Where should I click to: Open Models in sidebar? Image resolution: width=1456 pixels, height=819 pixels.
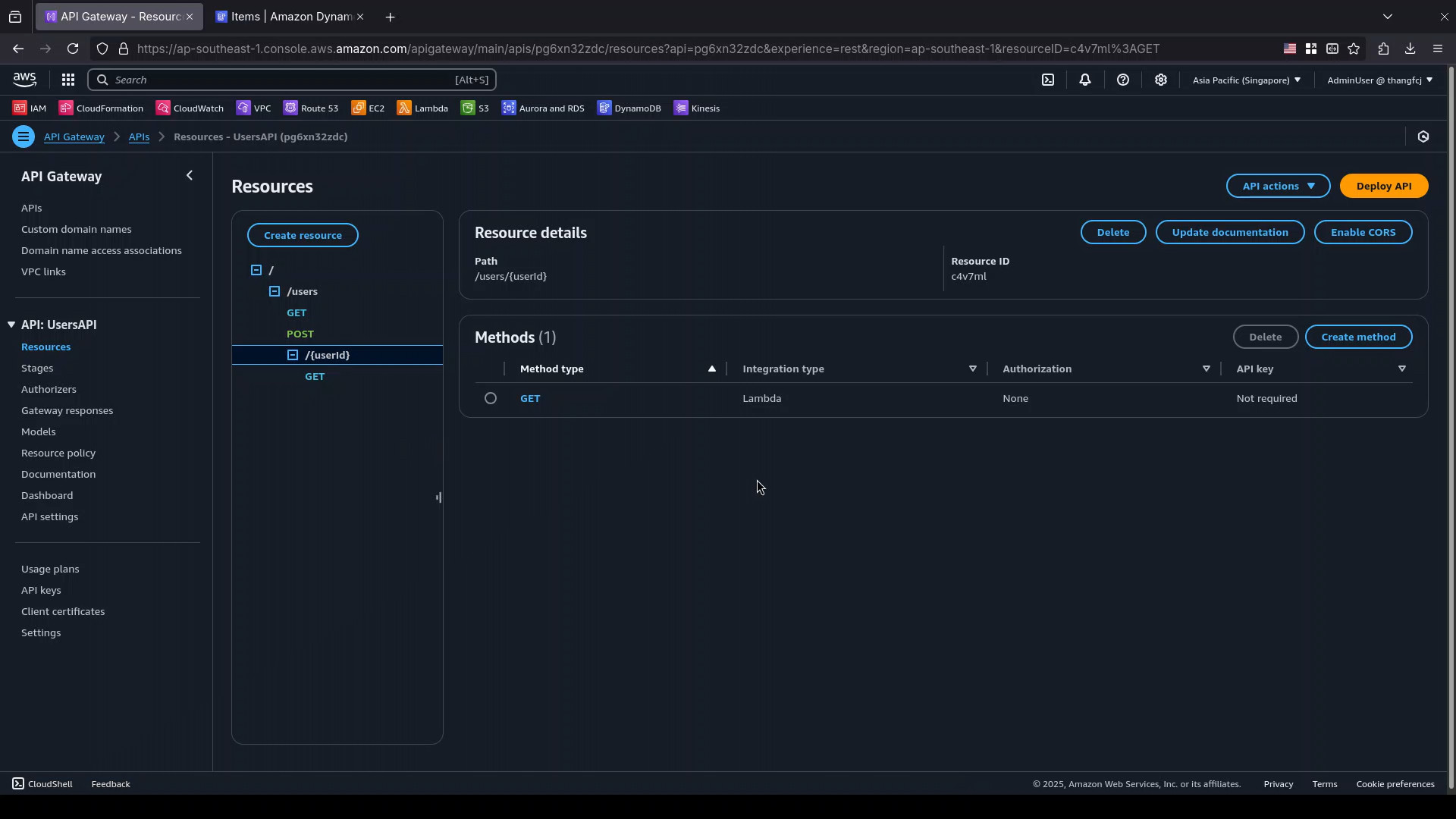coord(38,431)
